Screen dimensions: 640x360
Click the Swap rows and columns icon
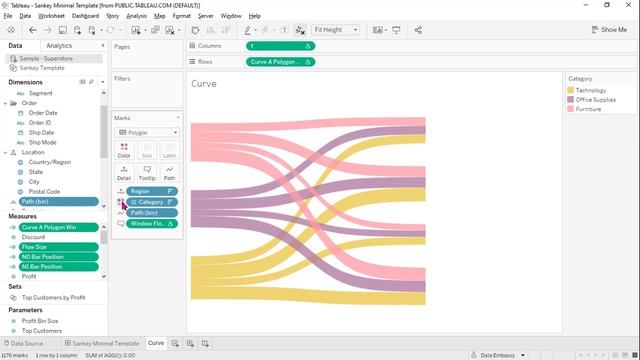pos(195,30)
